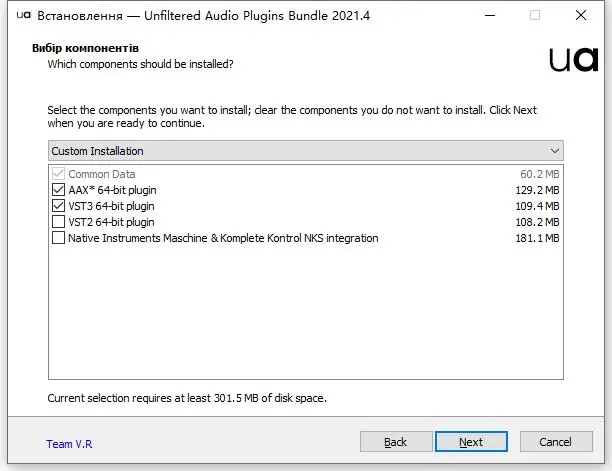This screenshot has width=612, height=471.
Task: Minimize the installer window
Action: [490, 15]
